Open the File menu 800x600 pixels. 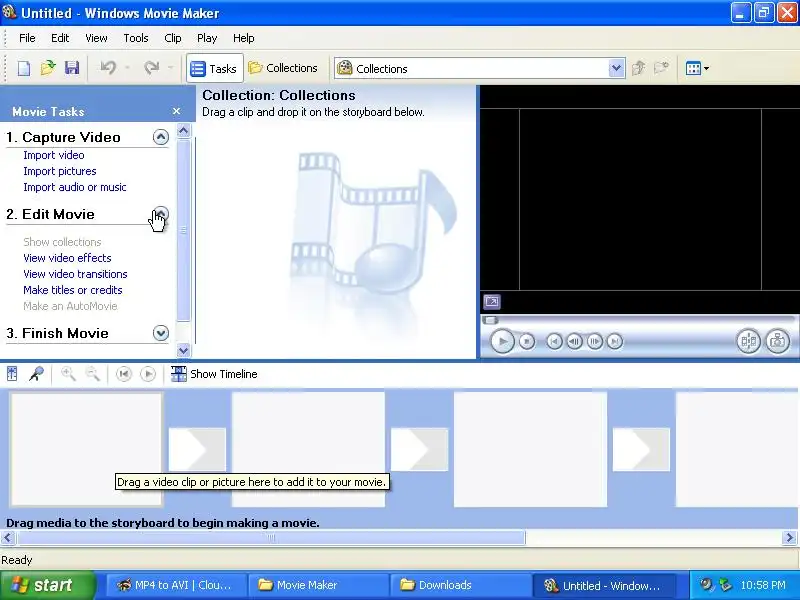tap(27, 38)
